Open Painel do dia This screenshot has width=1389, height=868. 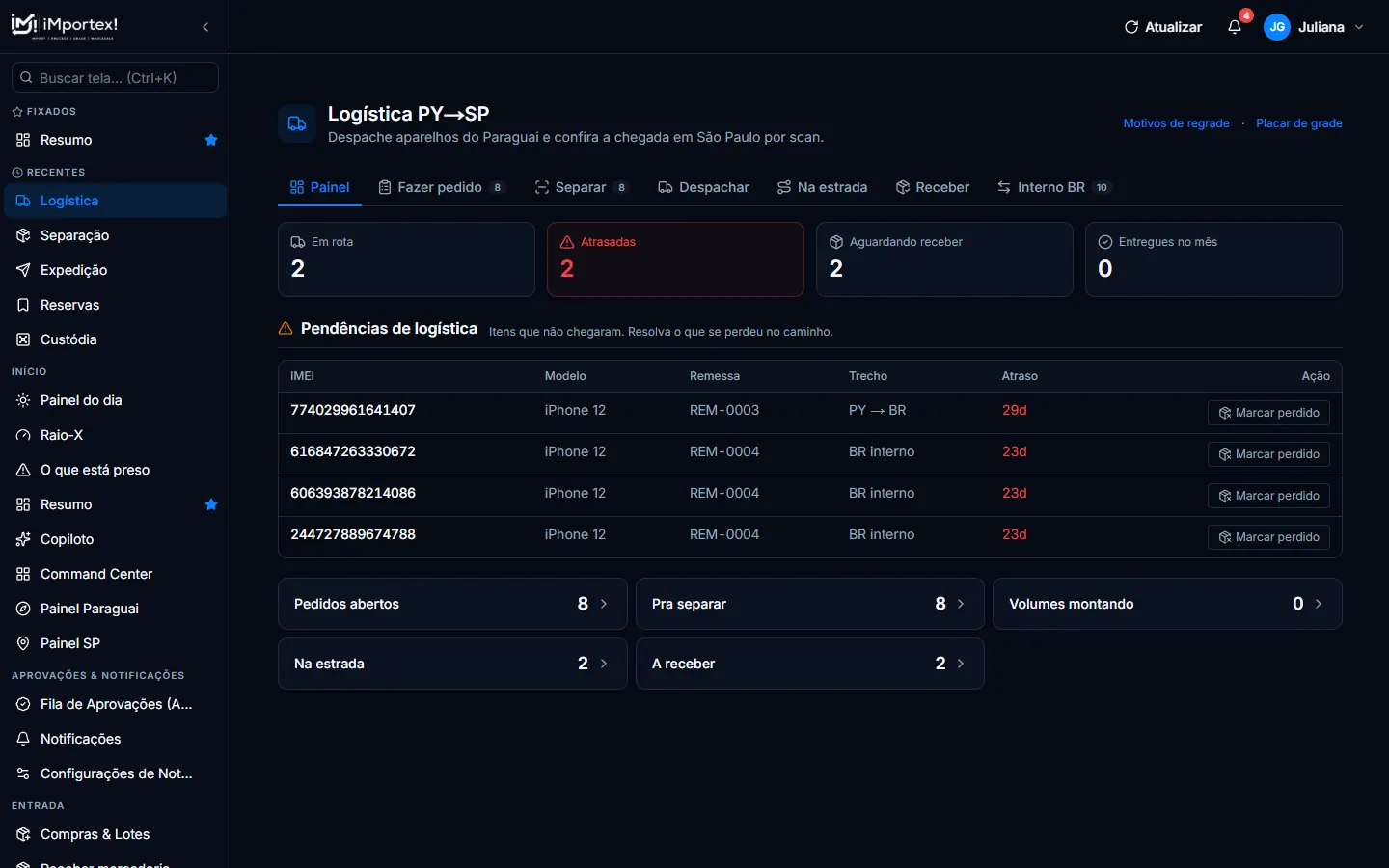[x=116, y=400]
